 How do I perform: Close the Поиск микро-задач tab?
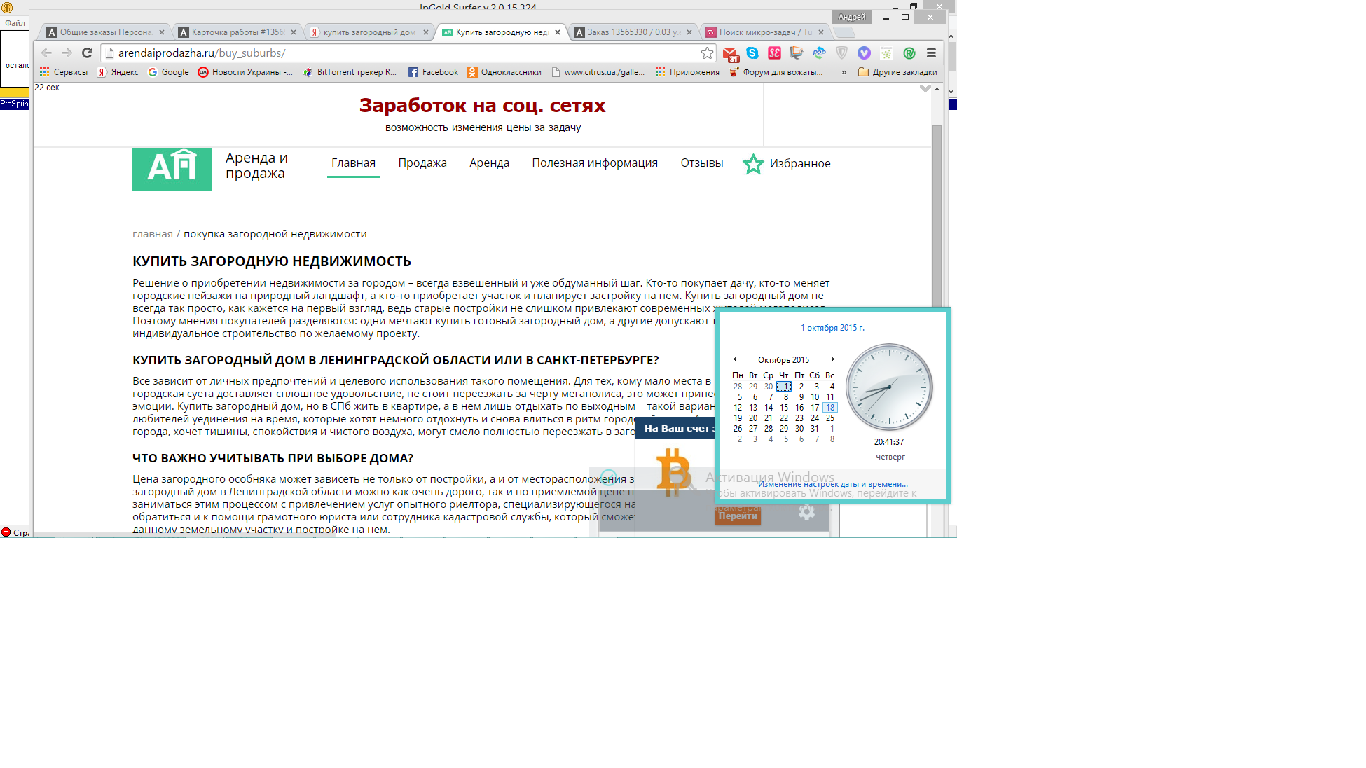(820, 32)
